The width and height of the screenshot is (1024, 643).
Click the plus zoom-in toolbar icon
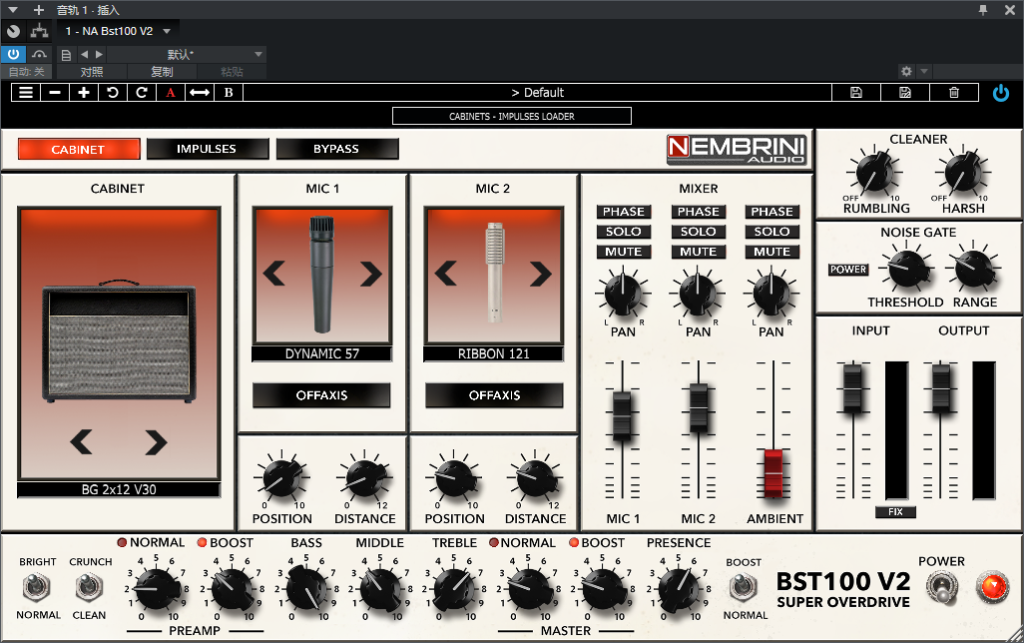pos(84,93)
